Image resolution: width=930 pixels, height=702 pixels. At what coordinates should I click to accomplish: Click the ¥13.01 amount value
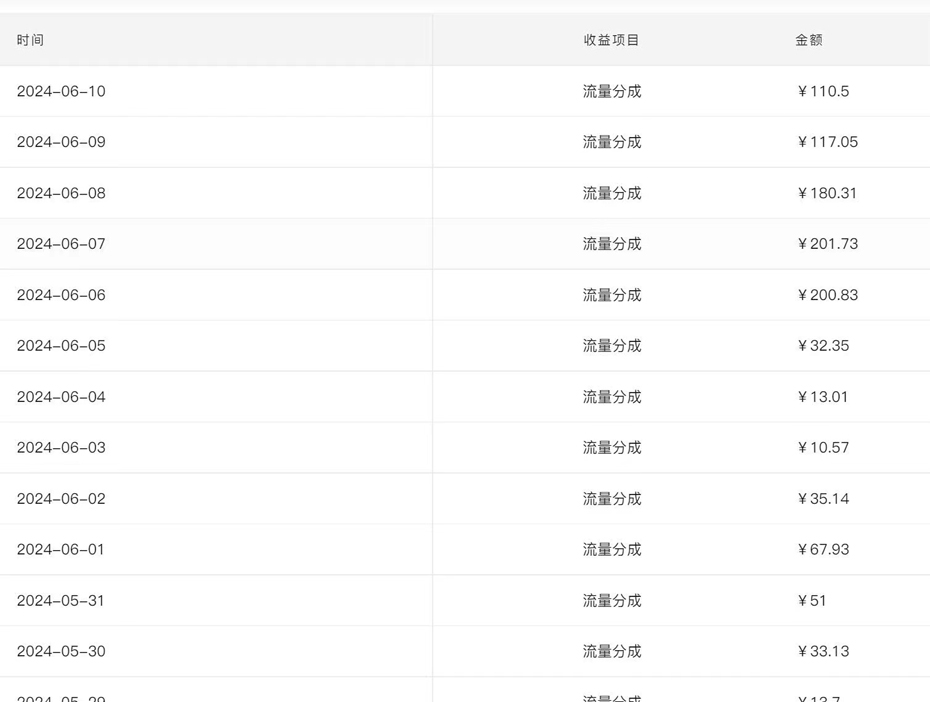coord(823,397)
